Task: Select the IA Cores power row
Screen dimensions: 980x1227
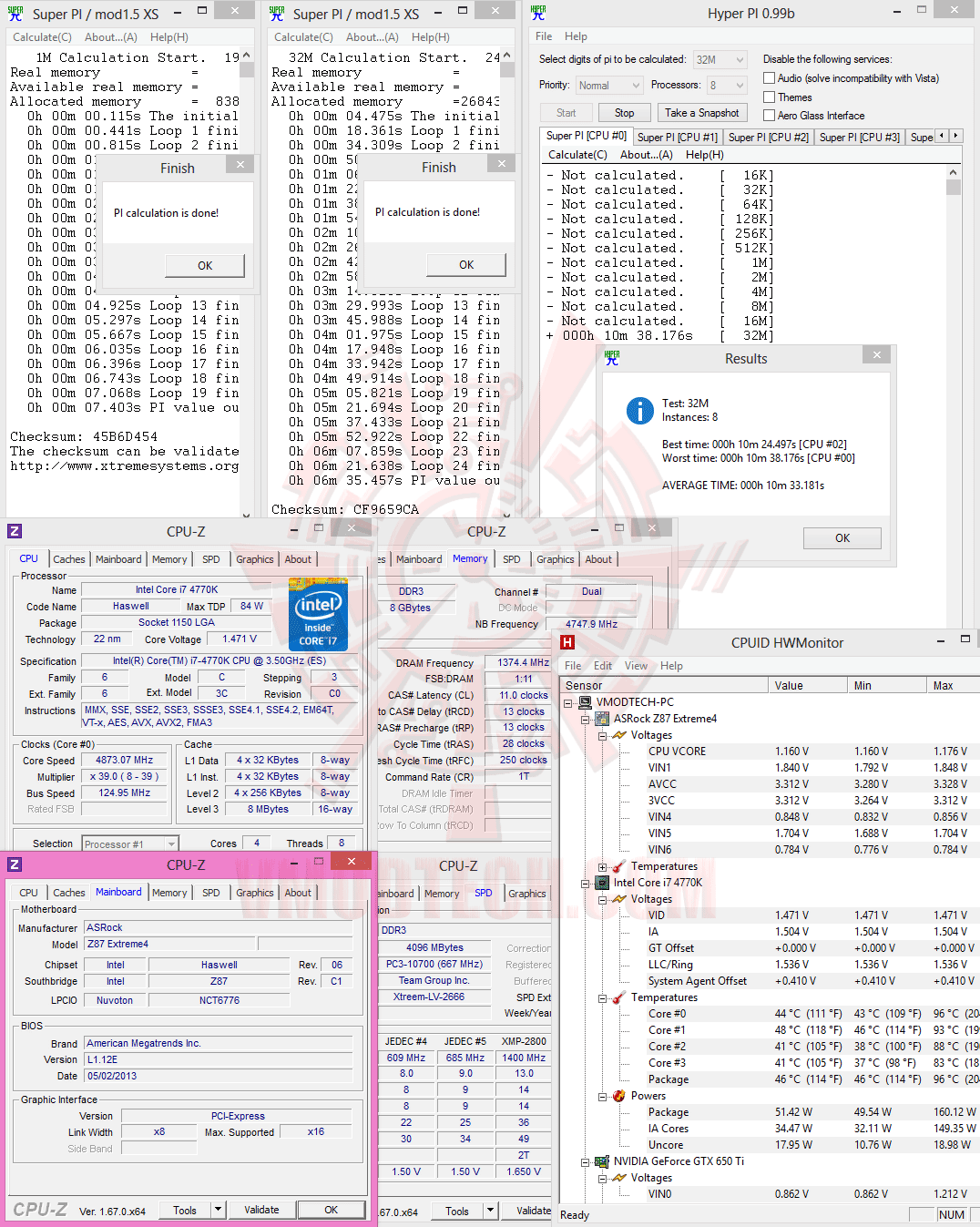Action: [770, 1129]
